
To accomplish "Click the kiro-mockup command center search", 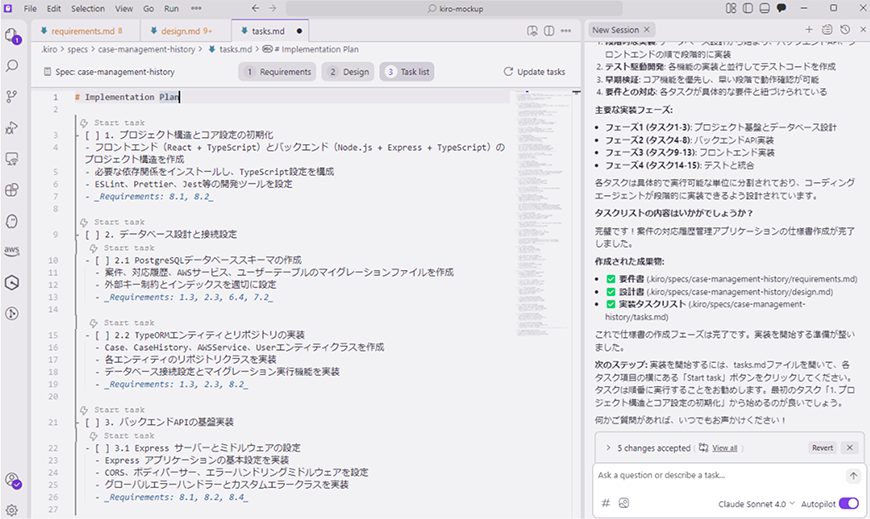I will click(x=454, y=8).
